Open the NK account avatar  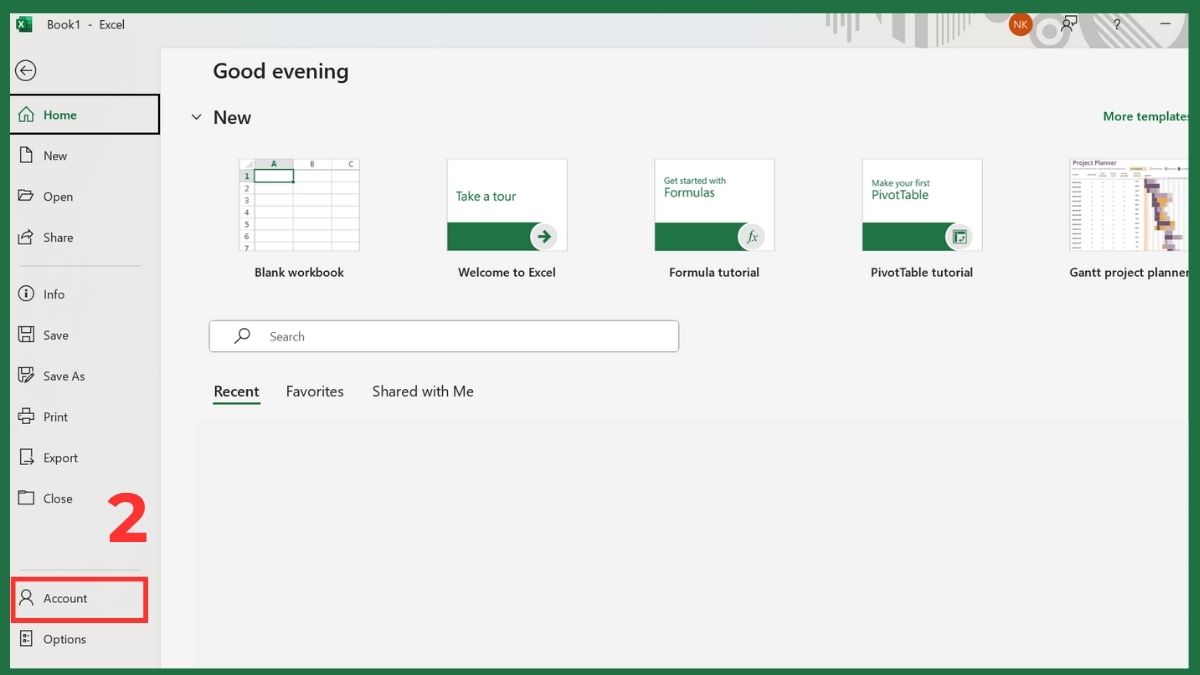pyautogui.click(x=1019, y=24)
